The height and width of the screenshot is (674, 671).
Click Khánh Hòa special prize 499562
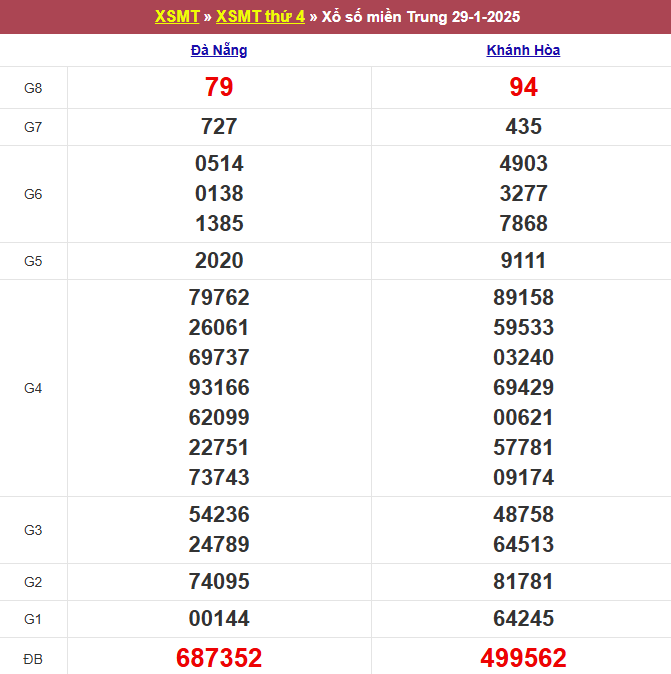(x=523, y=657)
